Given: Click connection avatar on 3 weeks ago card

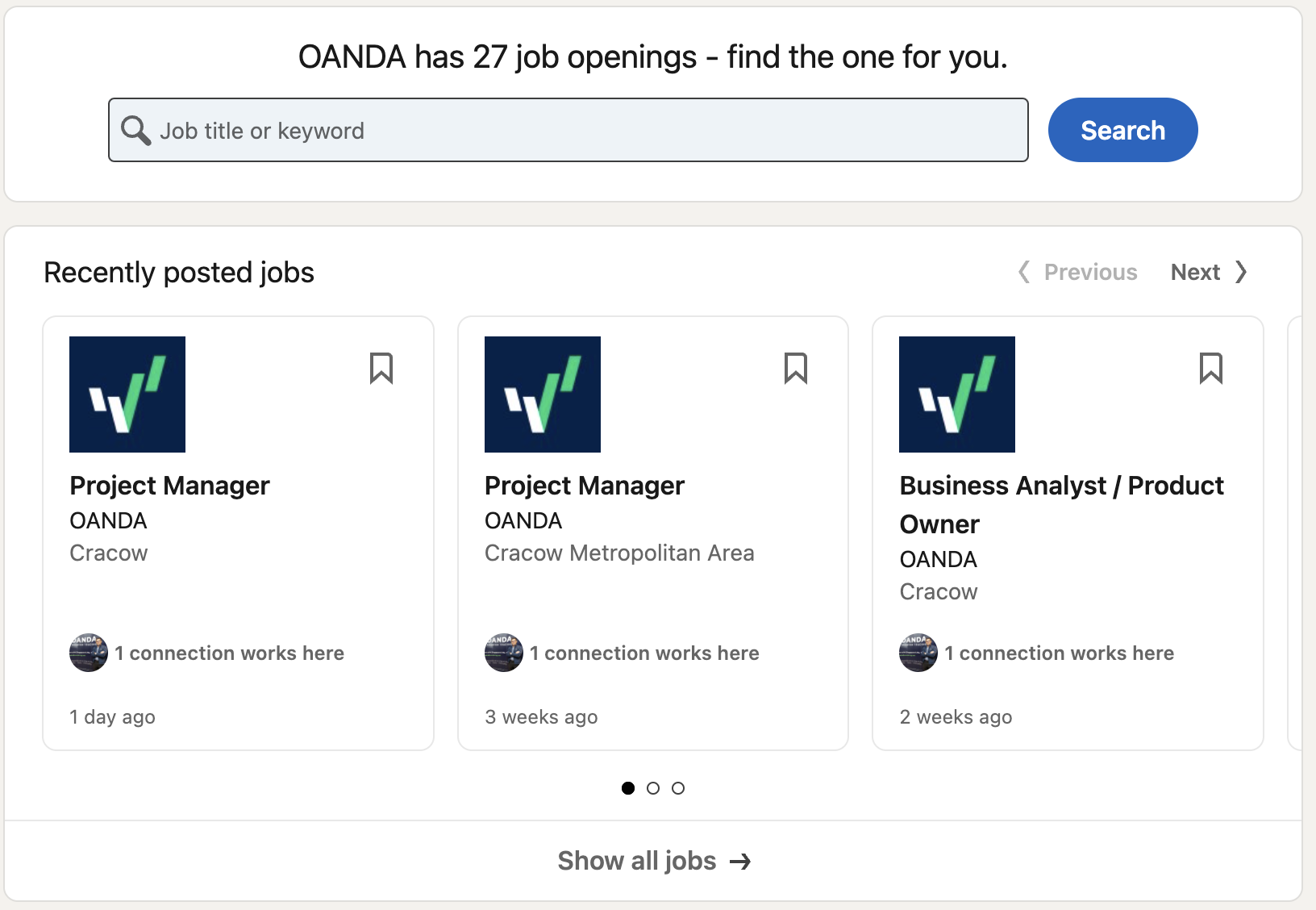Looking at the screenshot, I should pyautogui.click(x=504, y=653).
